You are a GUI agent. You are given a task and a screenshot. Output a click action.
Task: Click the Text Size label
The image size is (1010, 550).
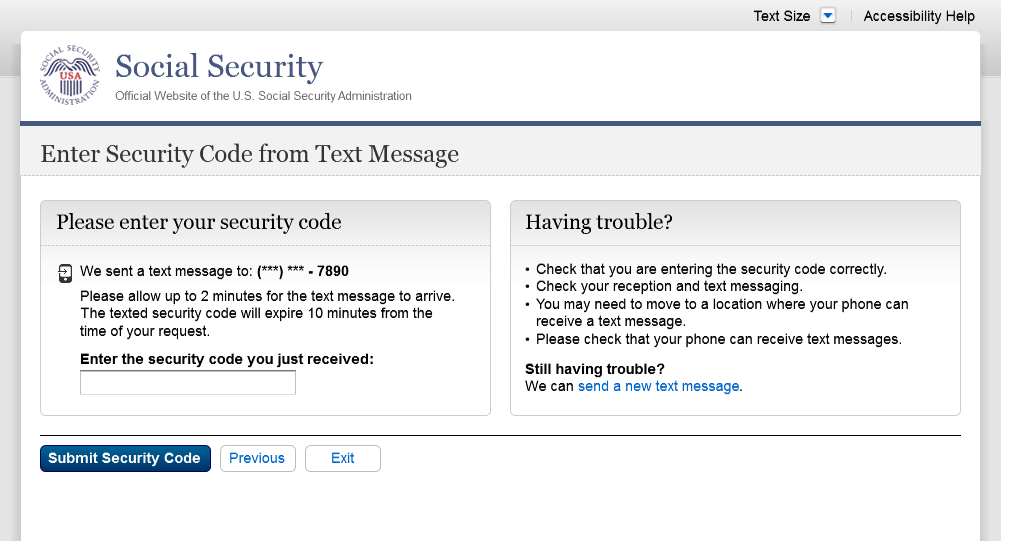(781, 16)
